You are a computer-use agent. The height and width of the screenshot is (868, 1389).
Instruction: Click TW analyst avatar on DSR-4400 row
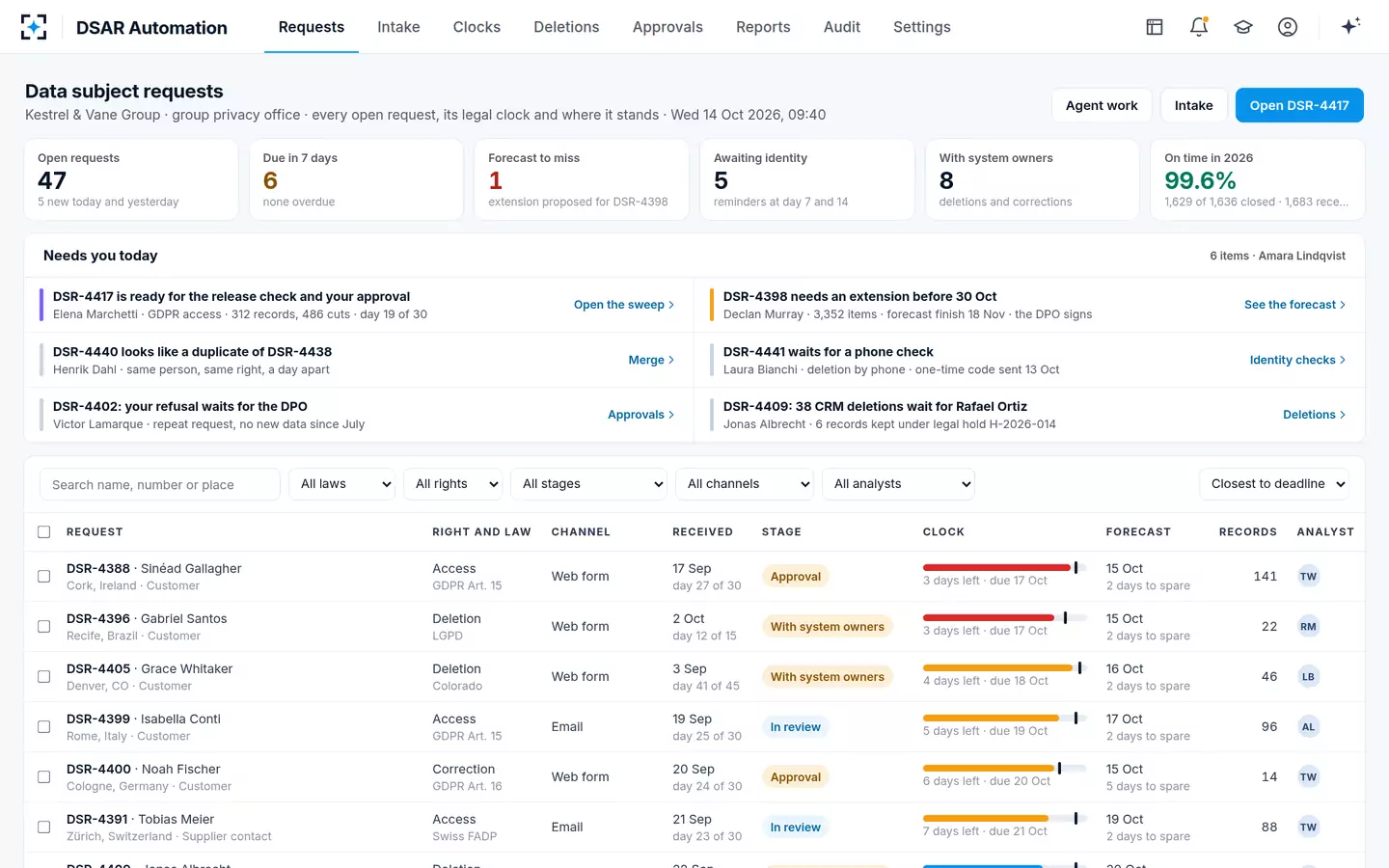1308,777
